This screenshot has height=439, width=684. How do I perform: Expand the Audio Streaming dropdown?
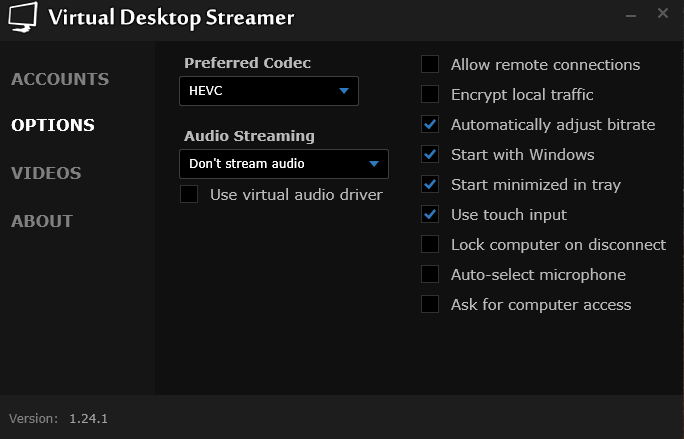[283, 163]
